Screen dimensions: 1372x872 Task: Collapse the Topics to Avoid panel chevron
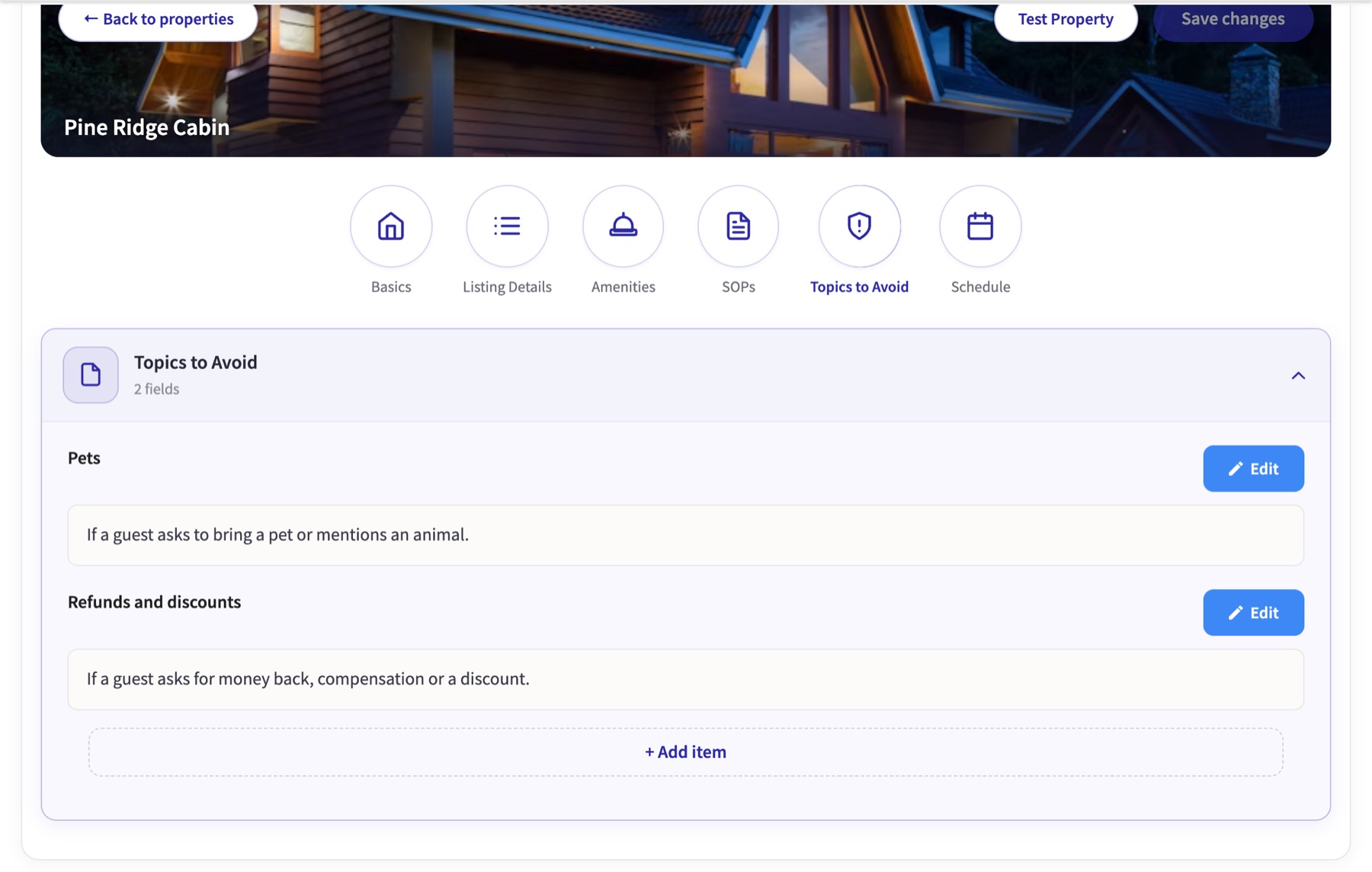click(1298, 376)
